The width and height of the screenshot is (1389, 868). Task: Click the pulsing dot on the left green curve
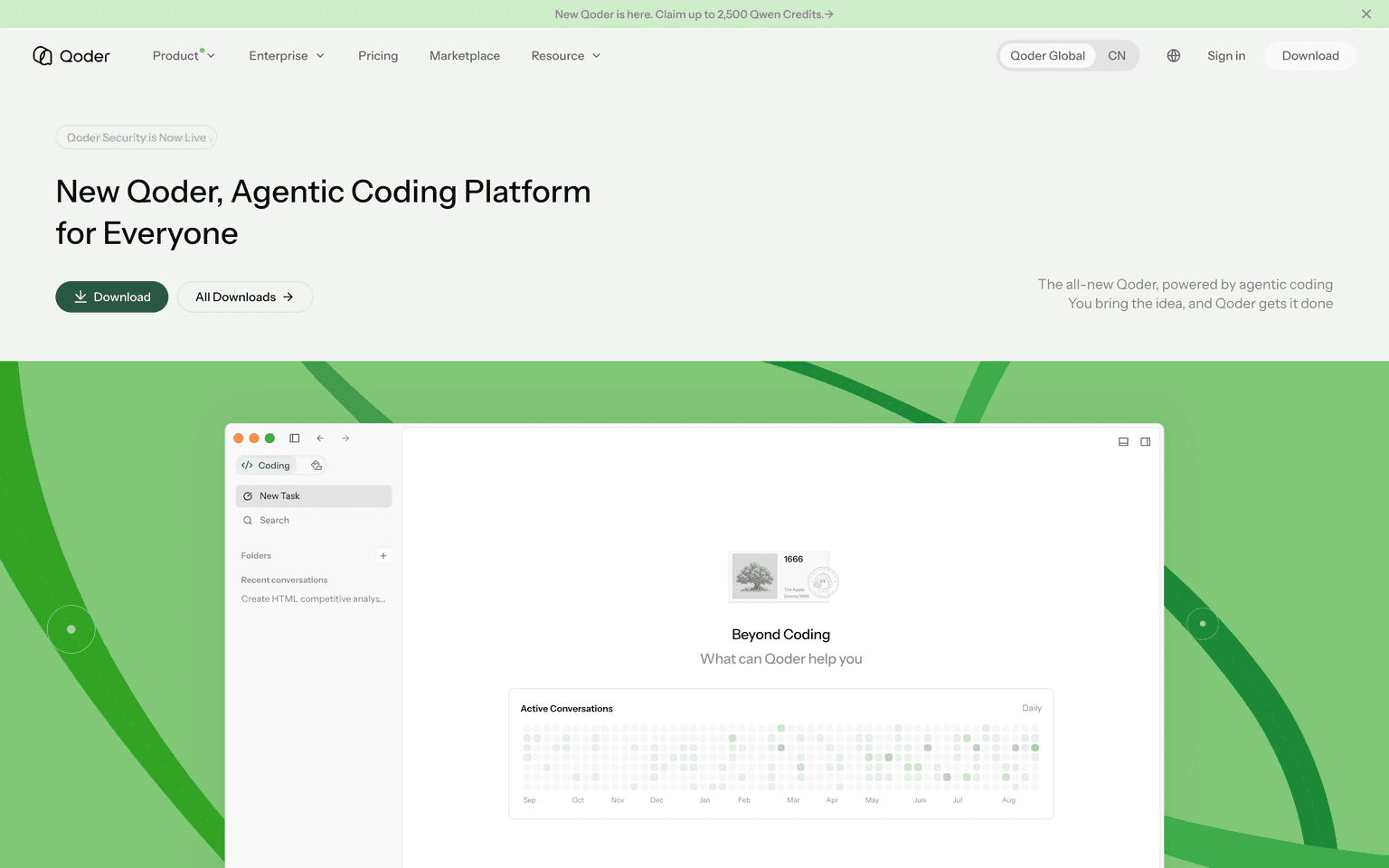(71, 629)
